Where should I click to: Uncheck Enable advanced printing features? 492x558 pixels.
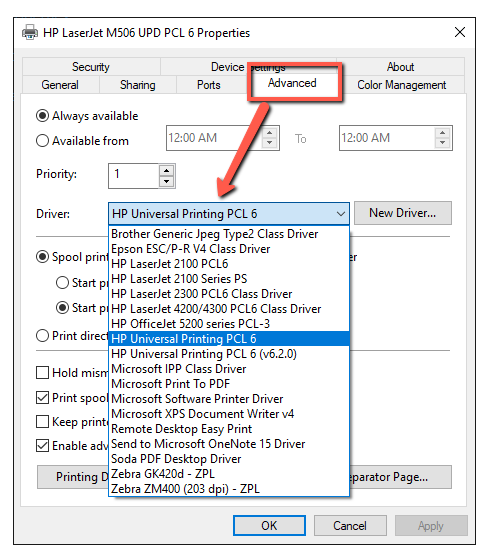[x=42, y=446]
